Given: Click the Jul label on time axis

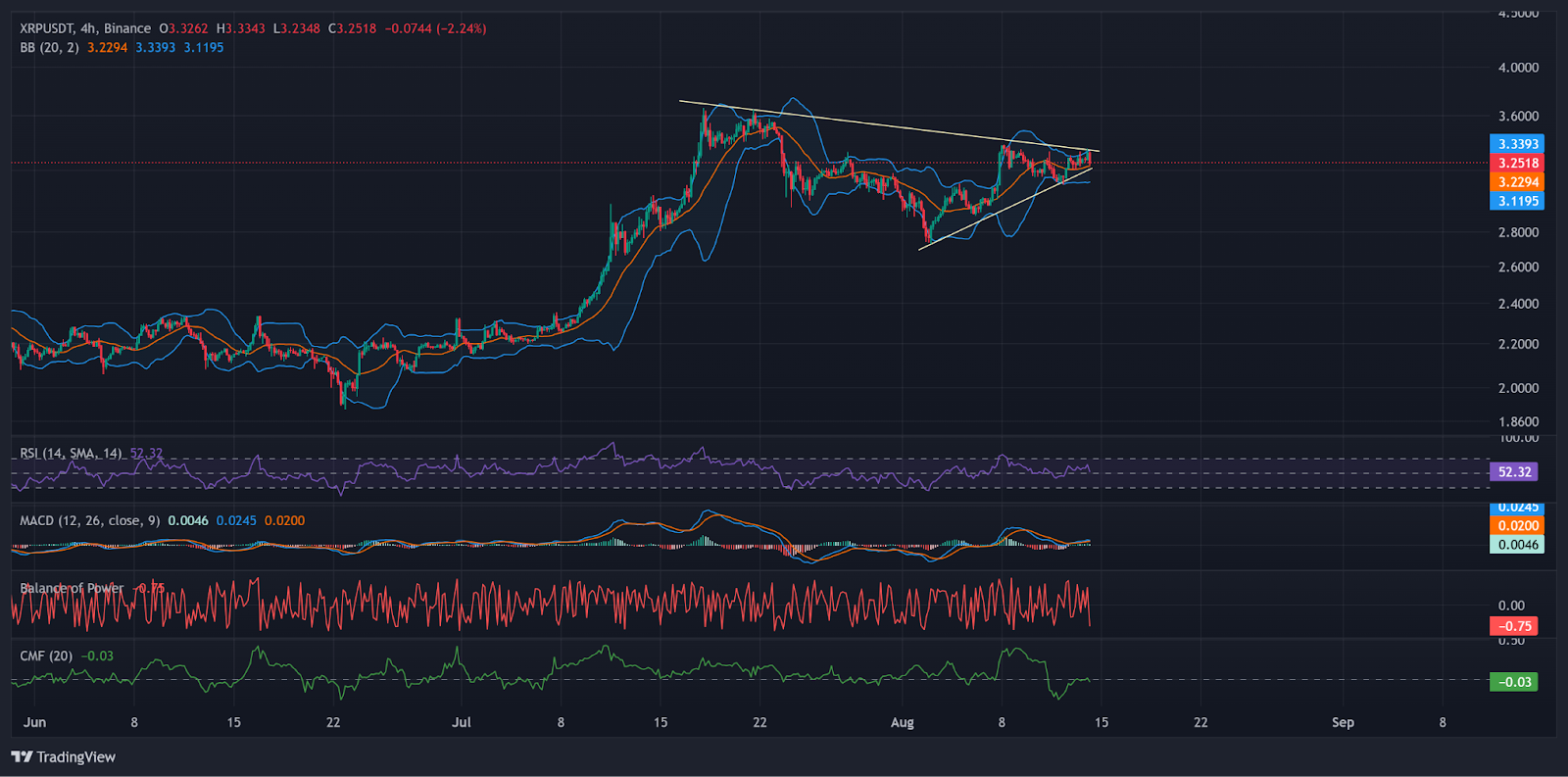Looking at the screenshot, I should 461,722.
